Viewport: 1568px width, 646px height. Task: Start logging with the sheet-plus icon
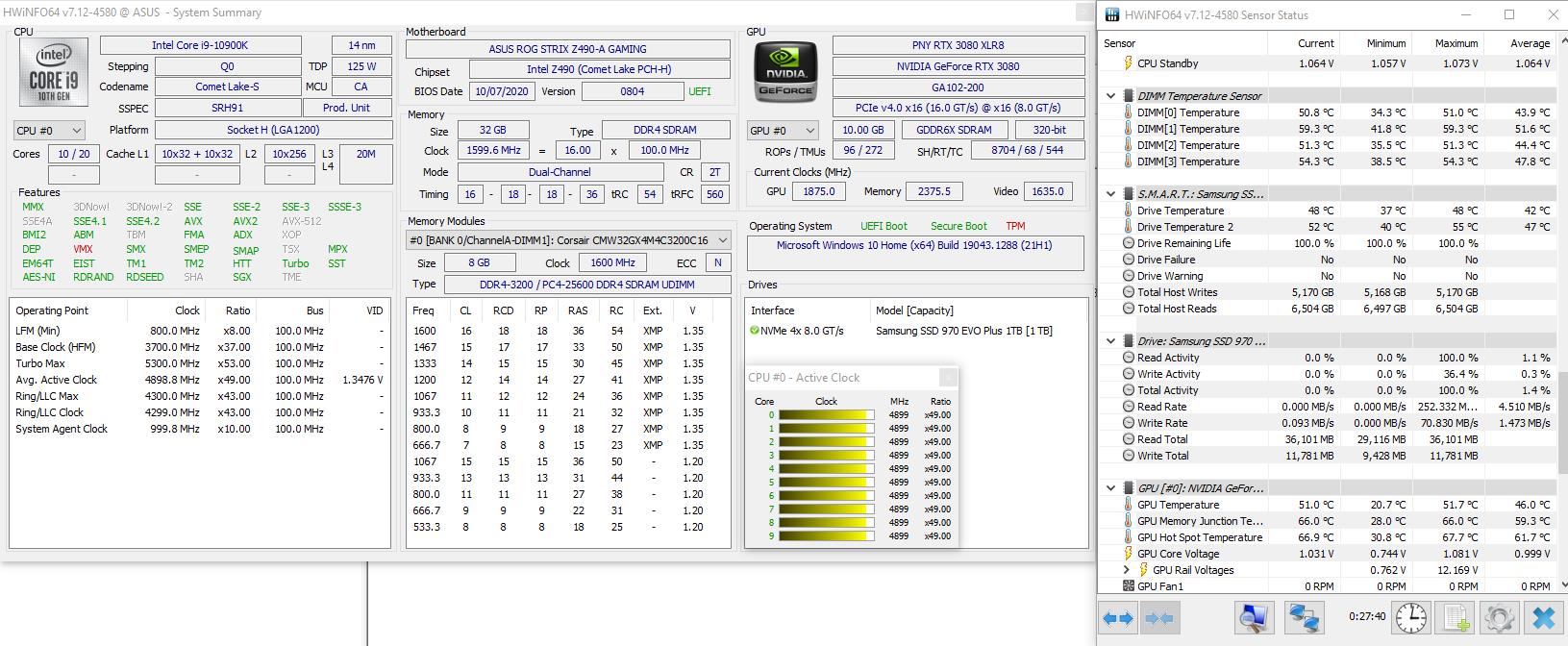coord(1456,617)
